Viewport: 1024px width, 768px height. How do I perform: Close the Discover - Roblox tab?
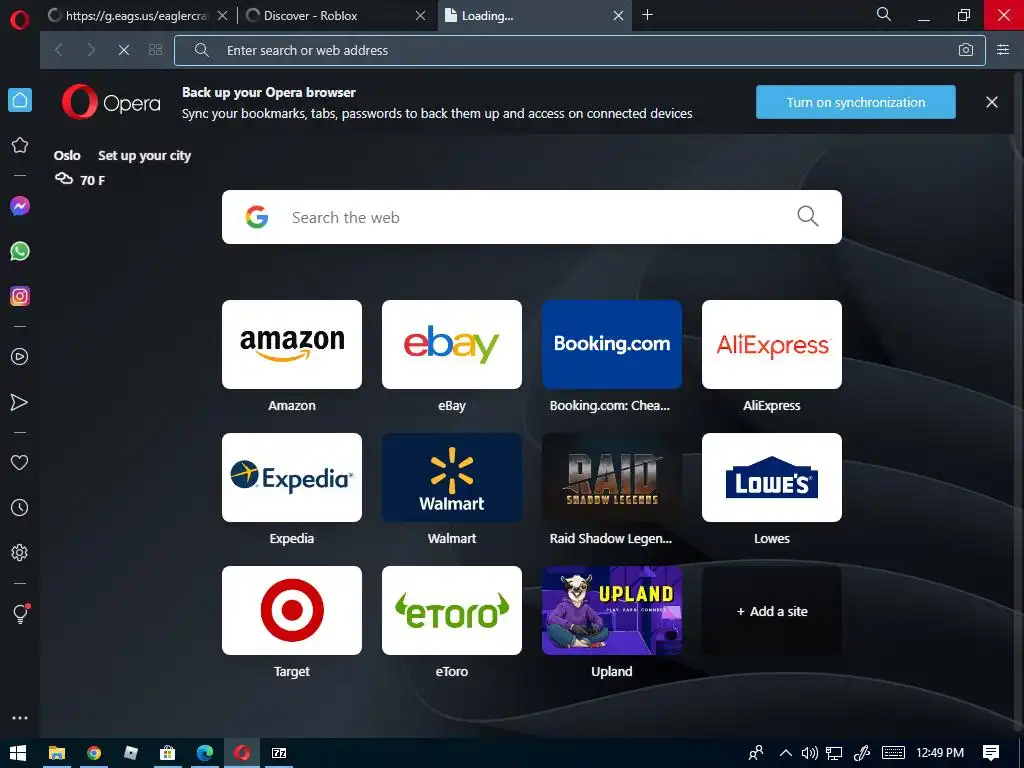pos(421,16)
